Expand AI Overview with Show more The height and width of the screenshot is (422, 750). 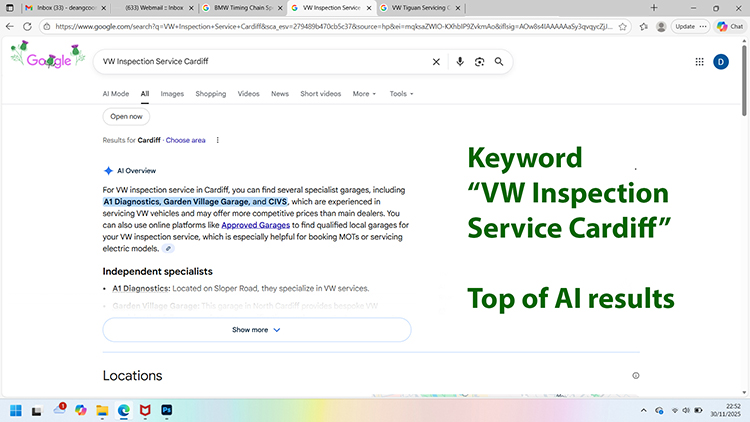tap(257, 329)
